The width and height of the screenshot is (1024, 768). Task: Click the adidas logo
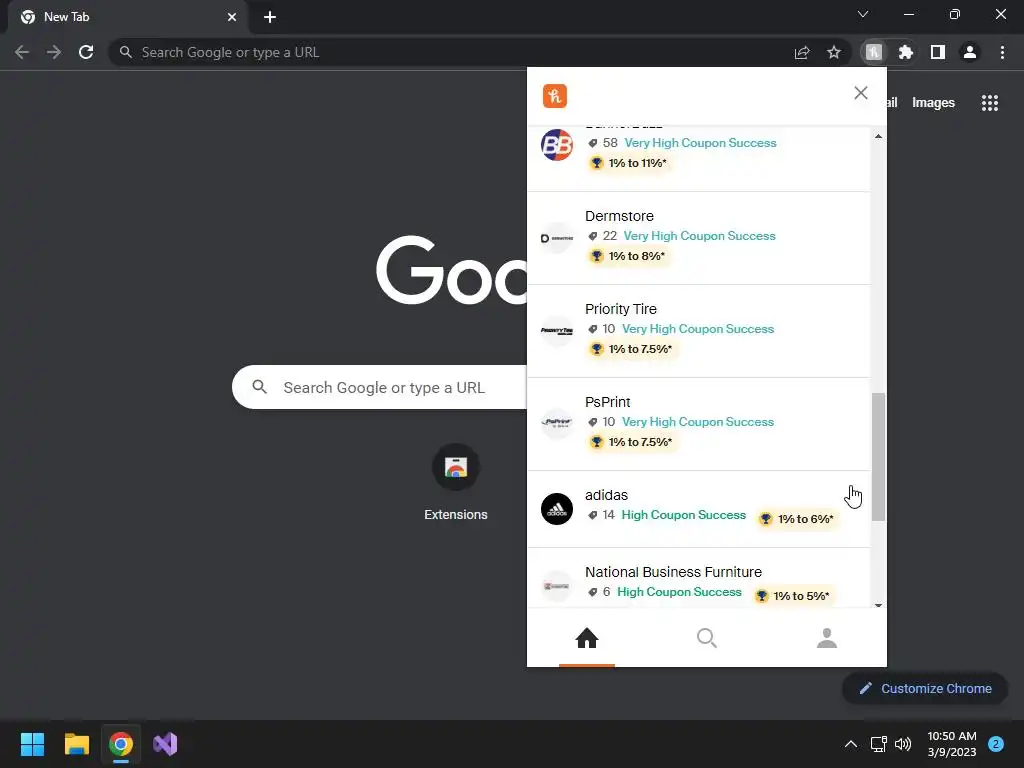pyautogui.click(x=557, y=509)
